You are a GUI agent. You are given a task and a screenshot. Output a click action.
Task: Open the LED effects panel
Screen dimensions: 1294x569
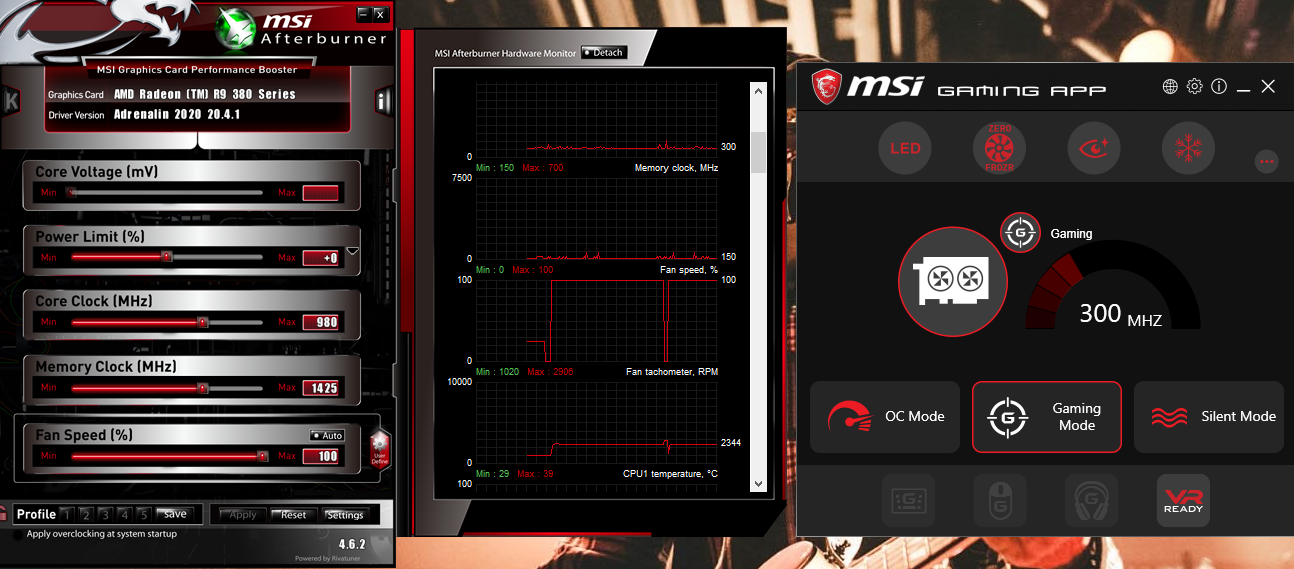[x=905, y=149]
